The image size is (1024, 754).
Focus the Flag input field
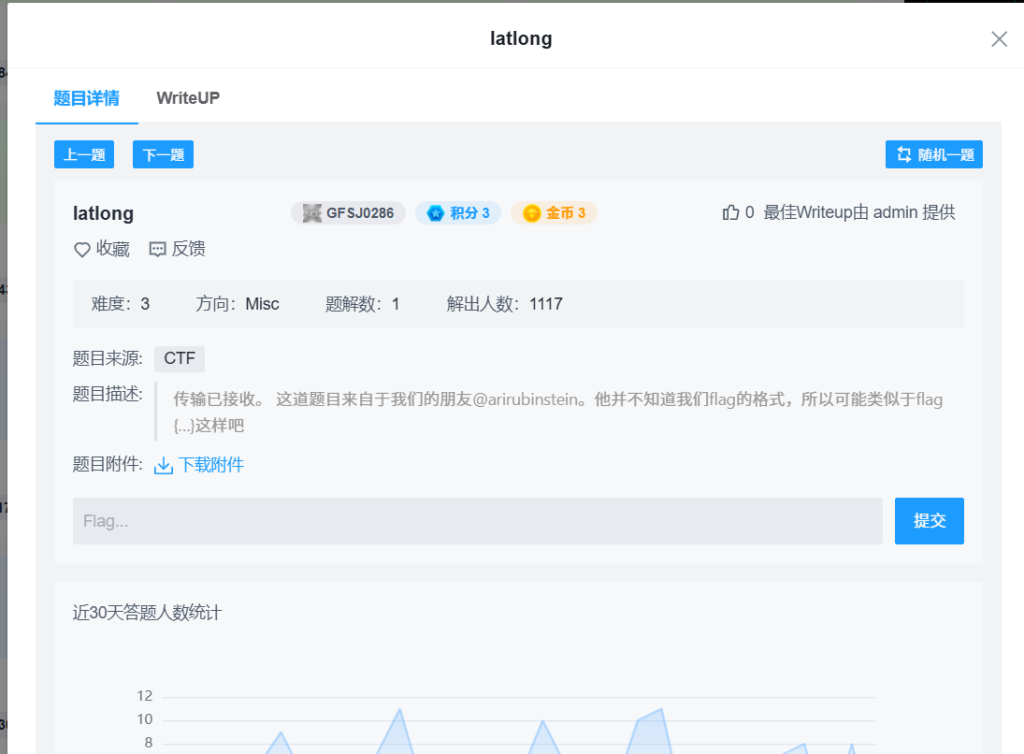tap(477, 521)
